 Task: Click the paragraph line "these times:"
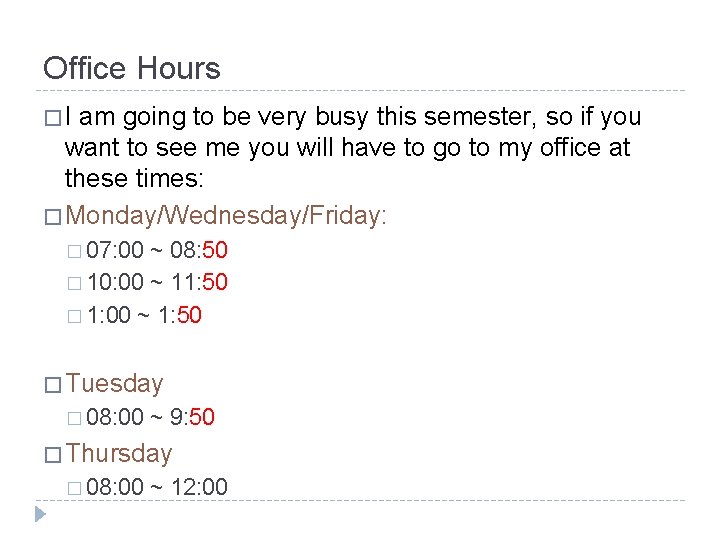tap(132, 179)
